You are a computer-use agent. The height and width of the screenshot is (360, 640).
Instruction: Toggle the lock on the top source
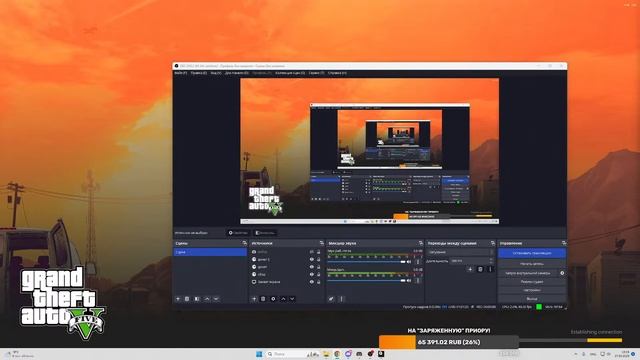[318, 252]
